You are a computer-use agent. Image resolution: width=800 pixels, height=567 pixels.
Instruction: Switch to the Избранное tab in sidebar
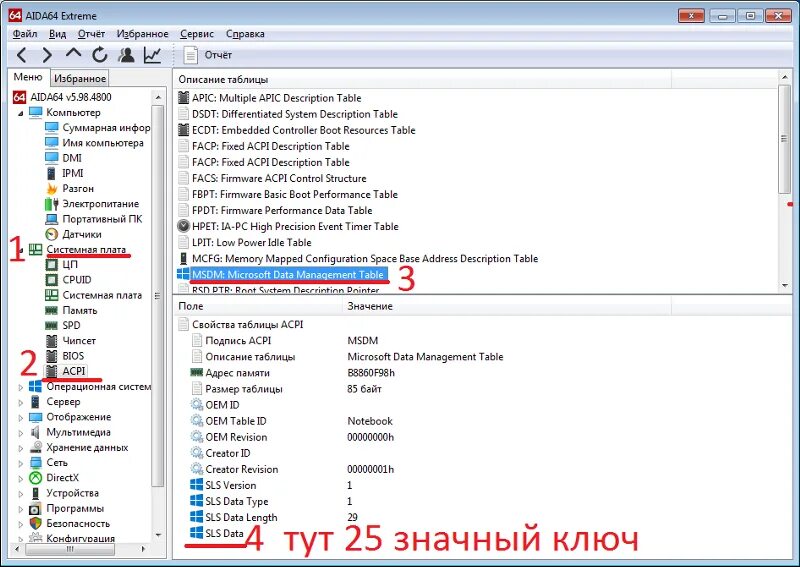[80, 79]
